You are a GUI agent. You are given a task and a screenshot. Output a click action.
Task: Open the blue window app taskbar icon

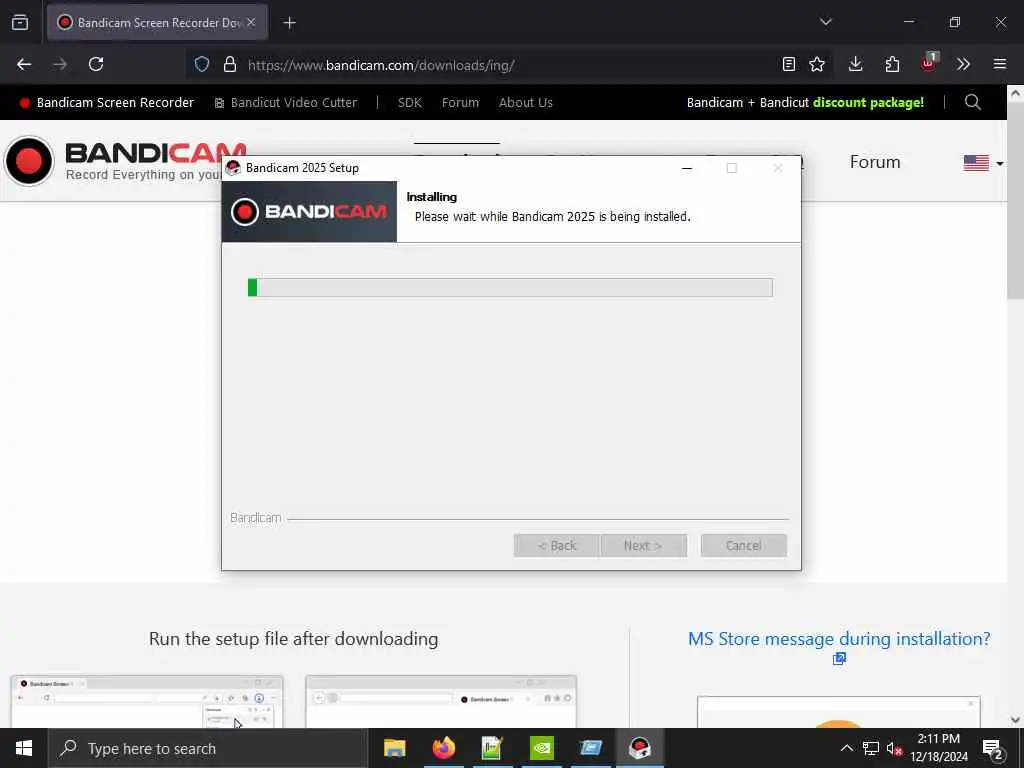coord(590,748)
